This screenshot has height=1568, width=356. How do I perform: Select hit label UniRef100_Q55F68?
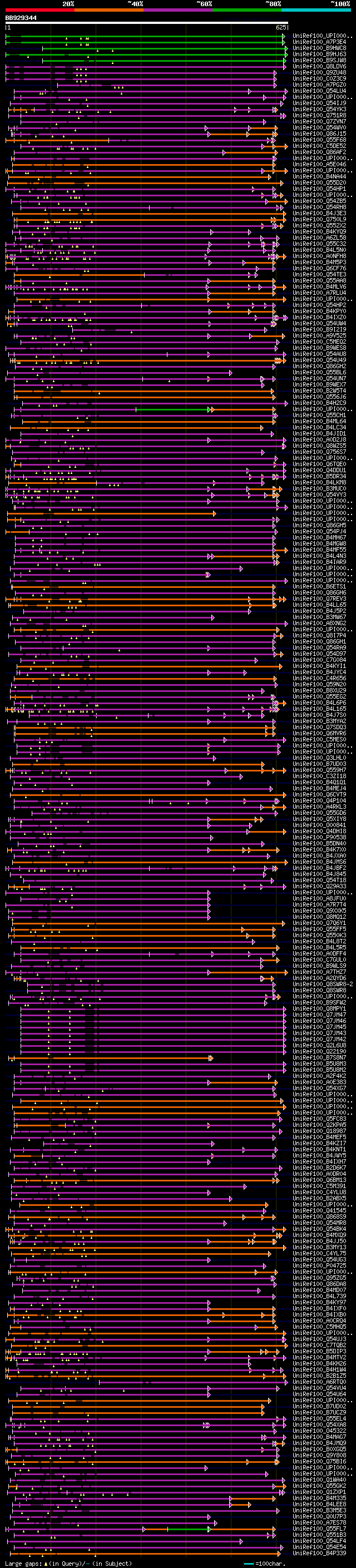tap(319, 140)
